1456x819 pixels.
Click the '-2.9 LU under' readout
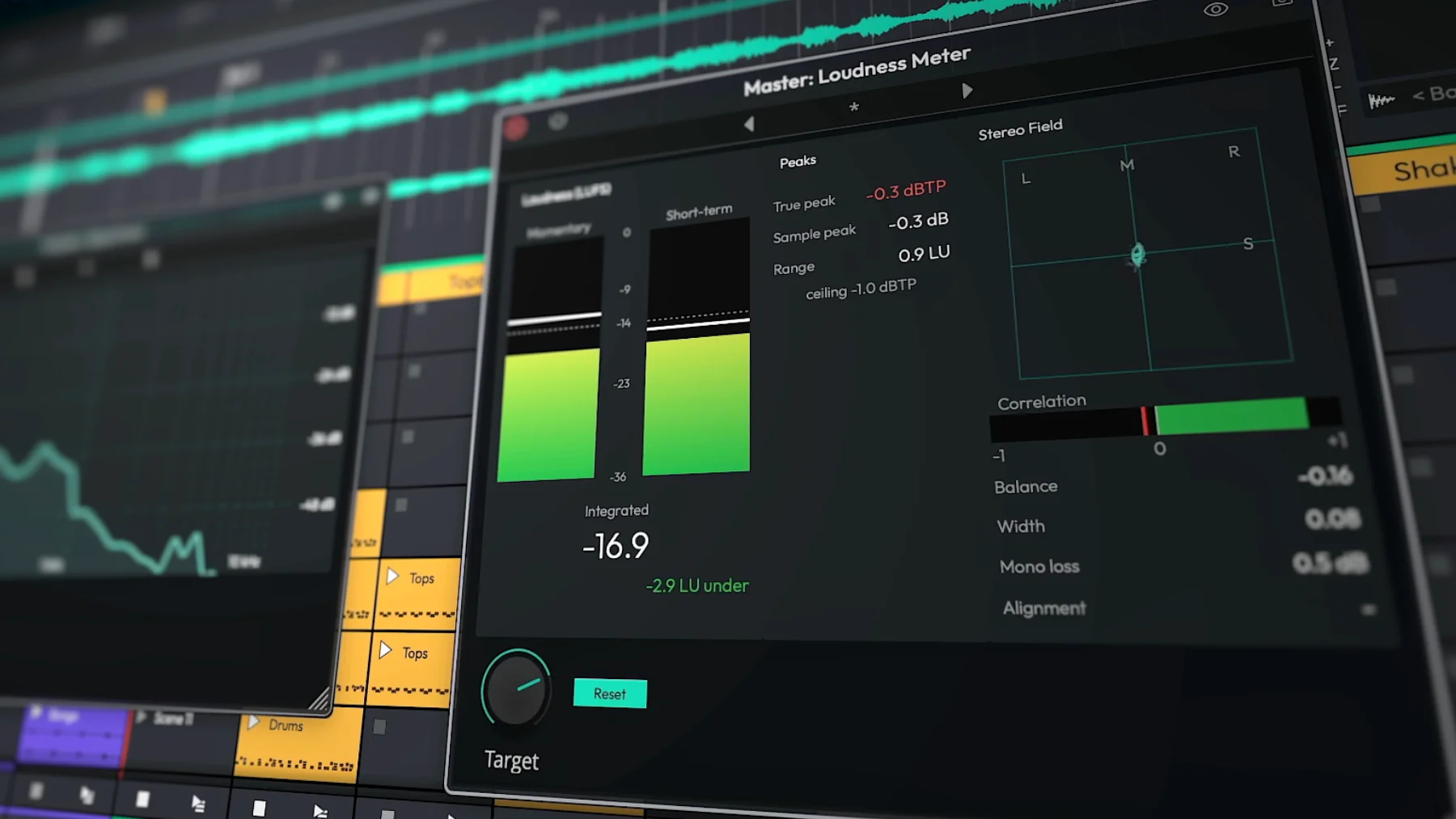pos(697,585)
